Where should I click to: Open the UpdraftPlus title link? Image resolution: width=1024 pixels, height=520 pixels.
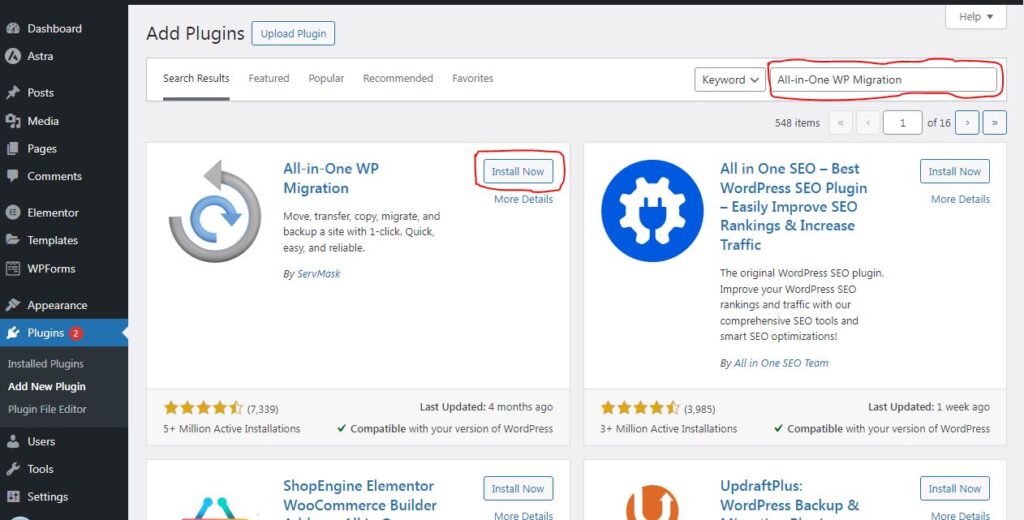click(x=790, y=502)
